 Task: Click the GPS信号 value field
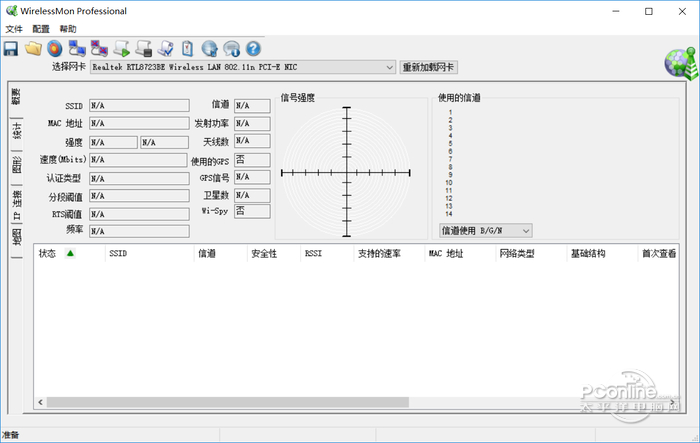(x=252, y=177)
